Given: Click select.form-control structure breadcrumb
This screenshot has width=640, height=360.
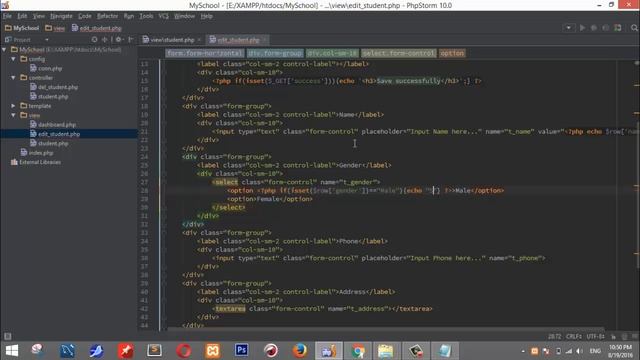Looking at the screenshot, I should [398, 53].
